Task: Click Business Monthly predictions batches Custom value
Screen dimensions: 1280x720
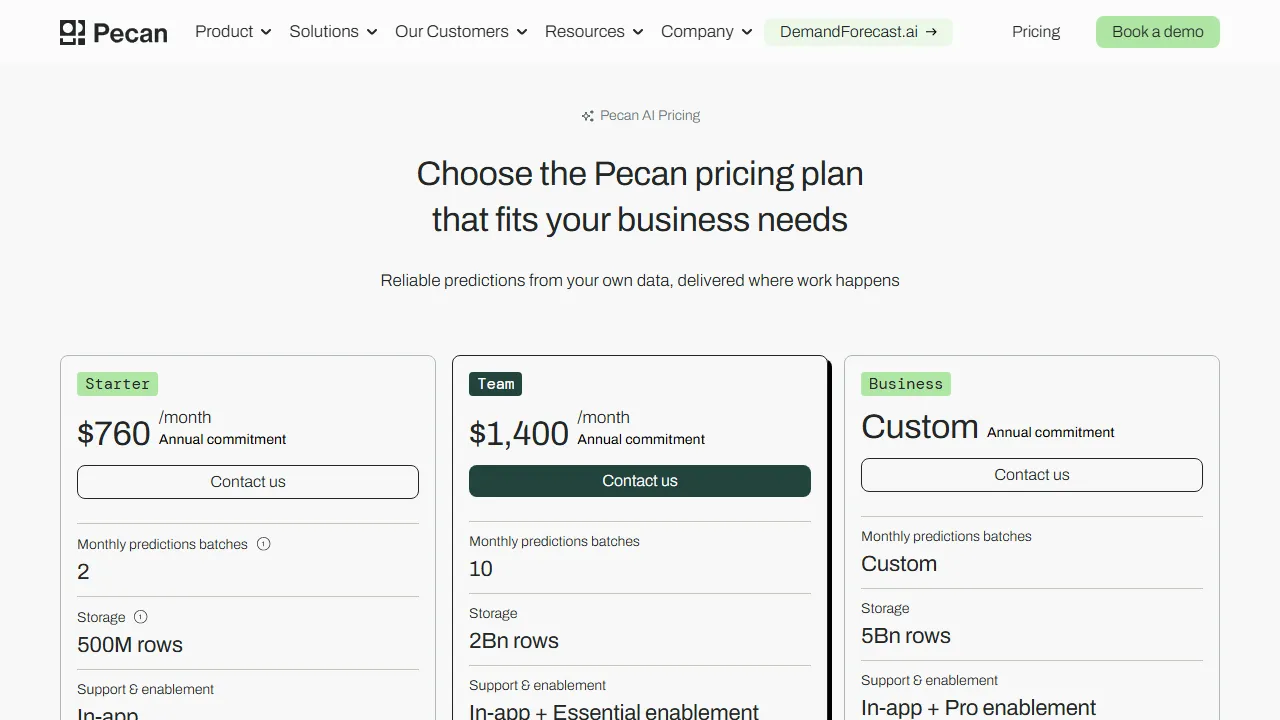Action: tap(899, 564)
